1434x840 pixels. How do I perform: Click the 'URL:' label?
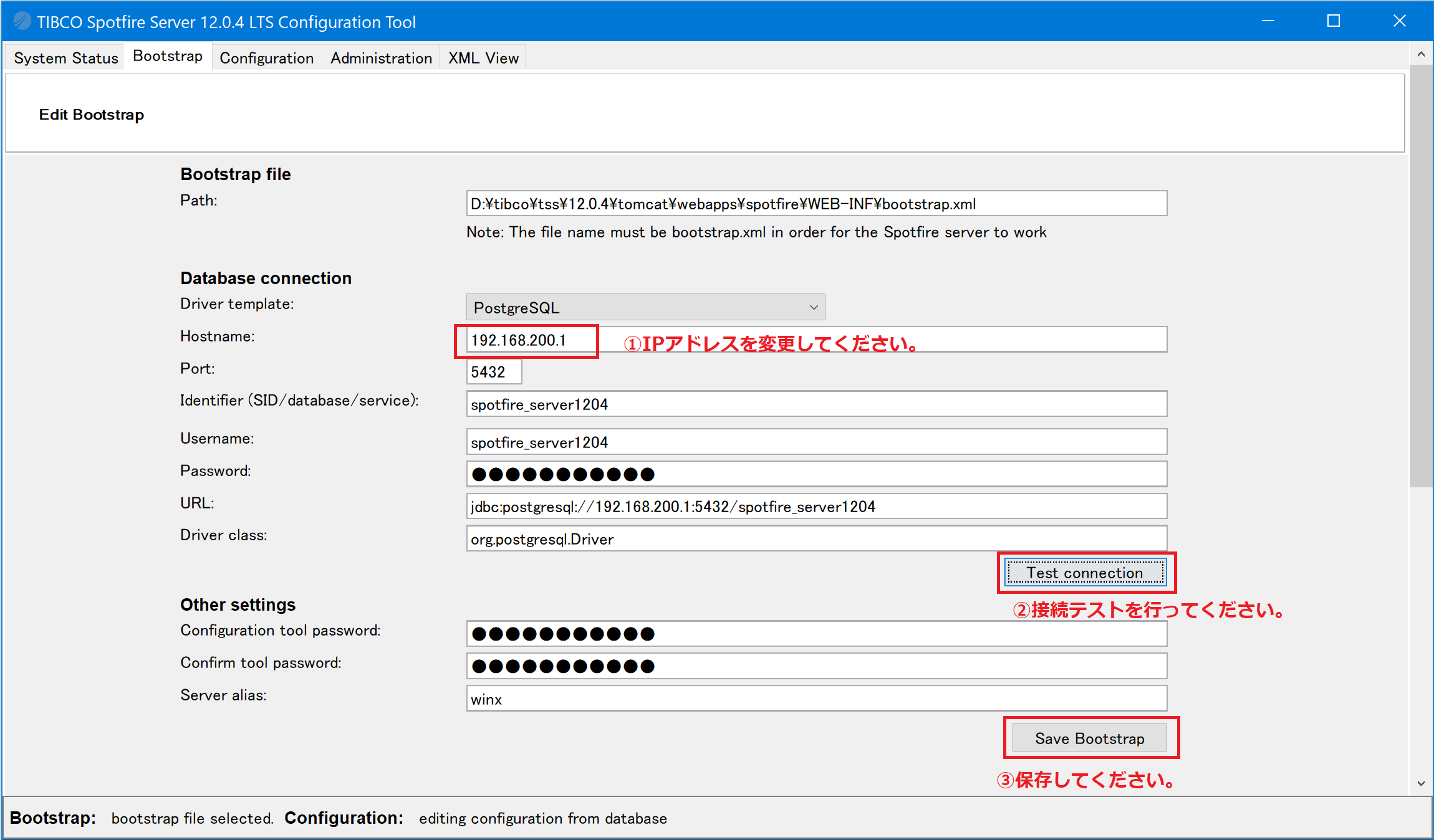coord(197,503)
